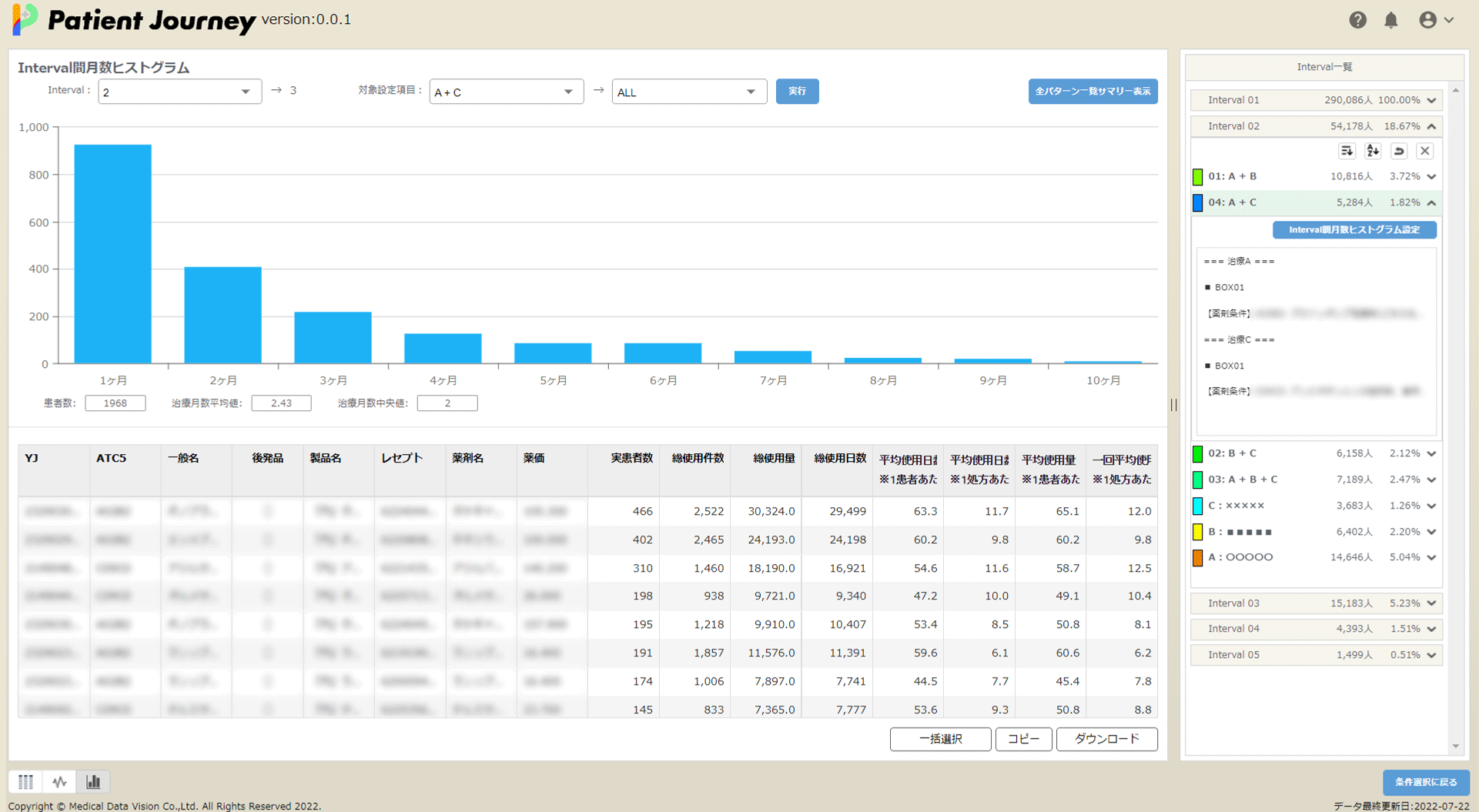Click the 3ヶ月 histogram bar

(x=333, y=338)
